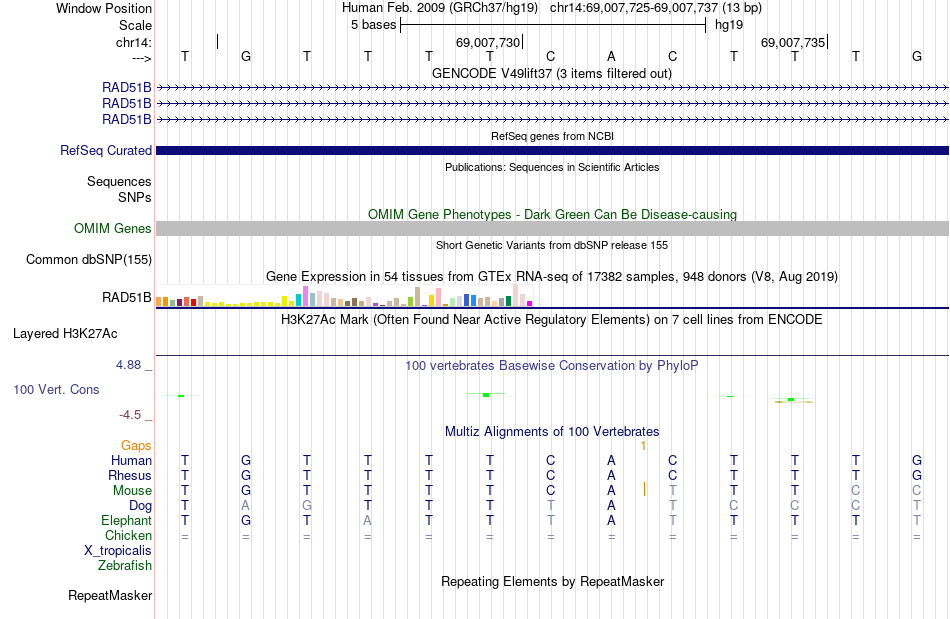950x619 pixels.
Task: Click the RepeatMasker side label
Action: pos(110,596)
